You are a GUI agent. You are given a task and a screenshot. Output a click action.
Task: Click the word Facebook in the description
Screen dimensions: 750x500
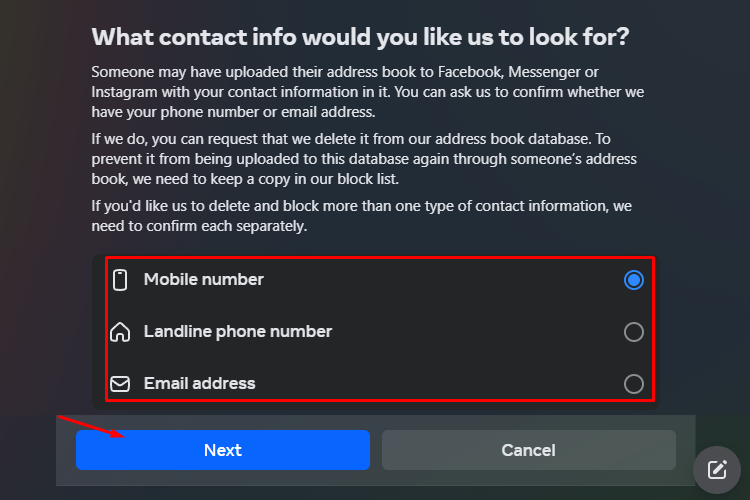[470, 72]
